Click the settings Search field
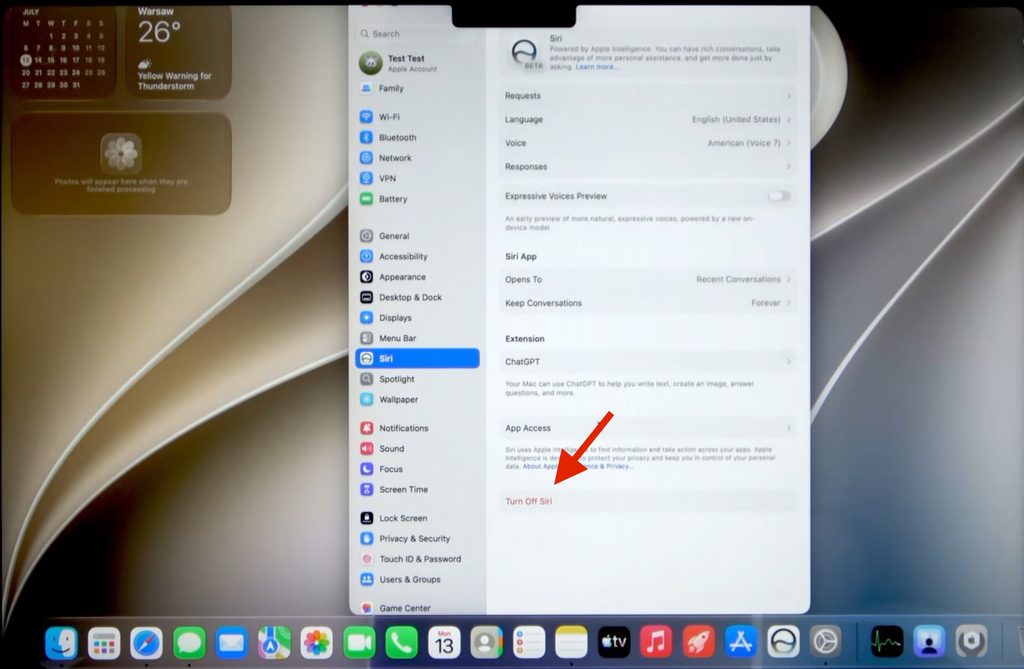Image resolution: width=1024 pixels, height=669 pixels. [418, 33]
